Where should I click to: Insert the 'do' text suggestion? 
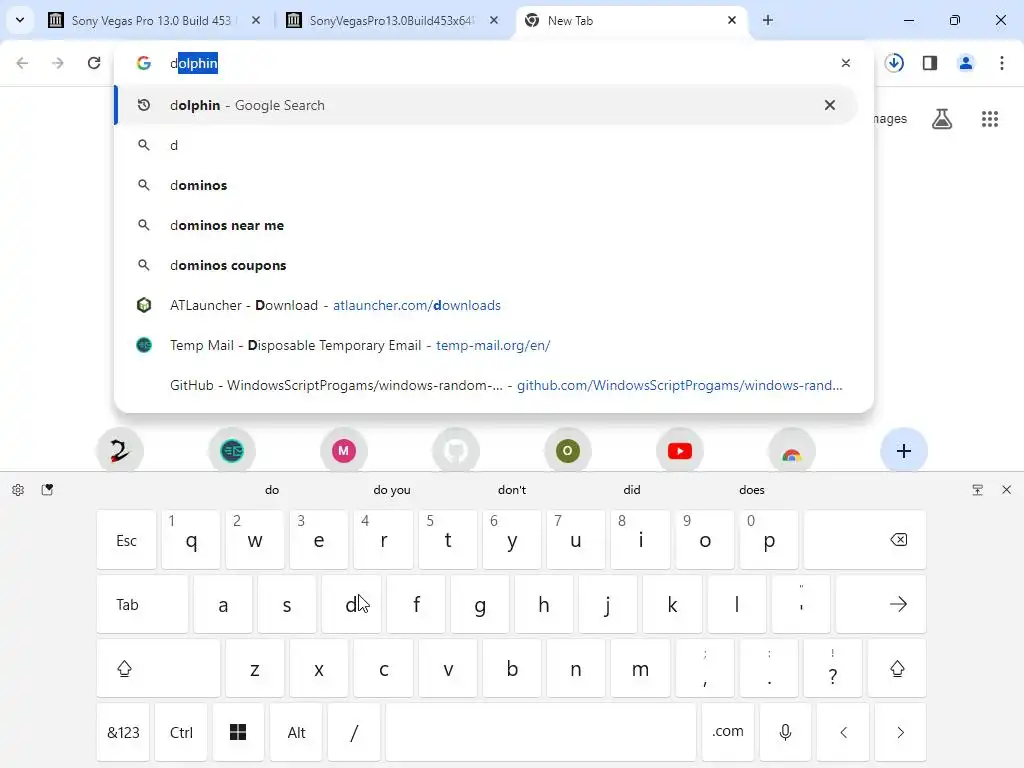coord(272,490)
